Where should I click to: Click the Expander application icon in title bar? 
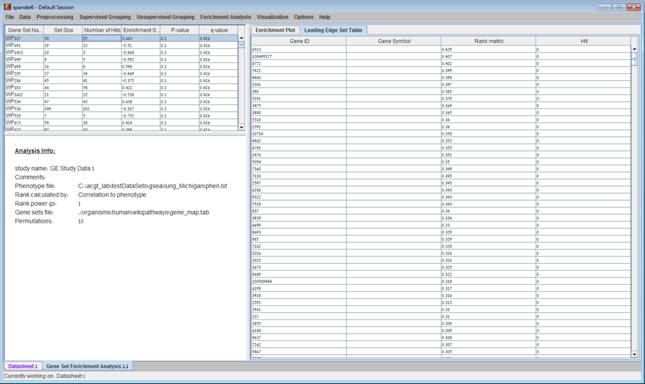click(7, 7)
